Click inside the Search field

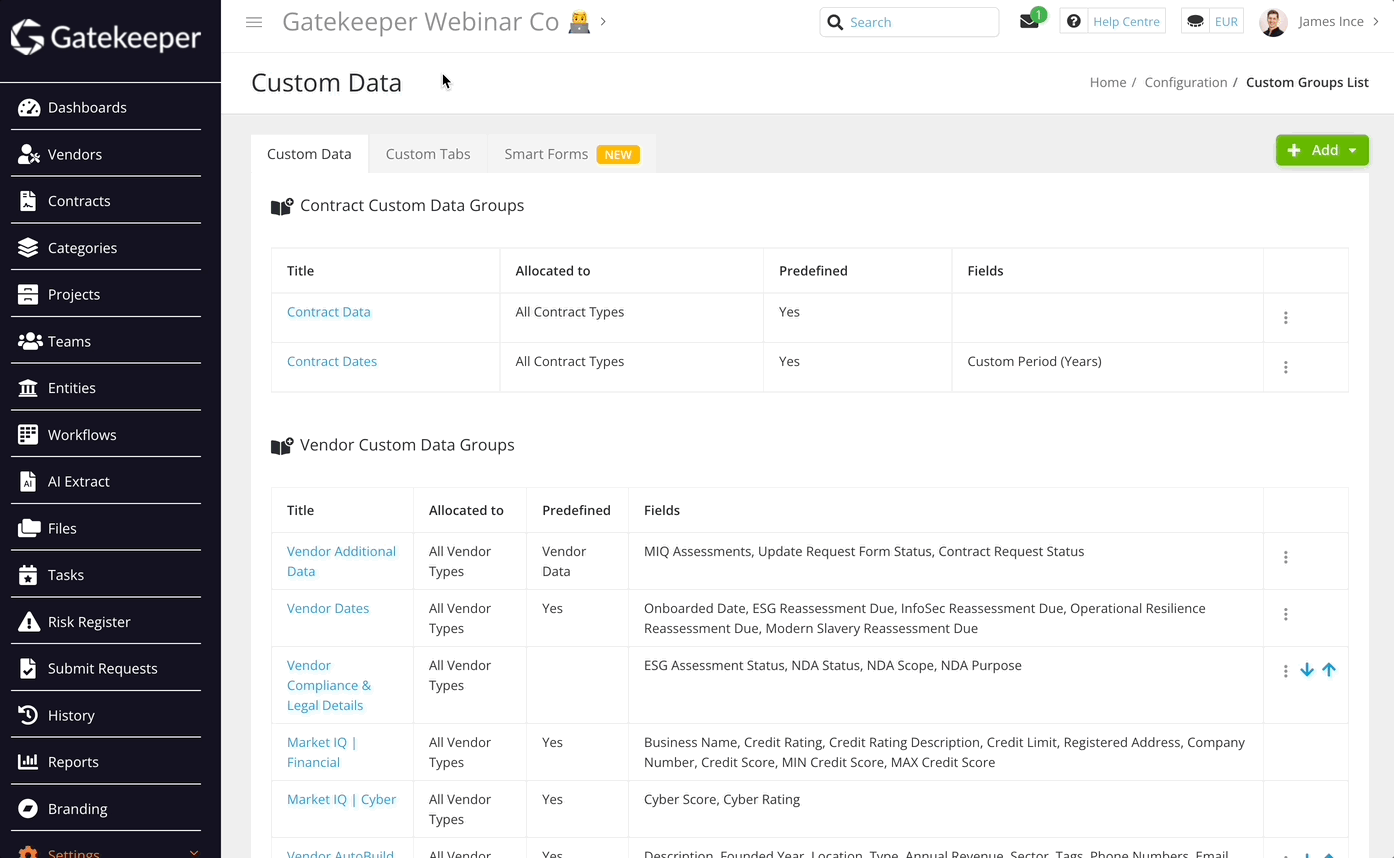point(910,21)
